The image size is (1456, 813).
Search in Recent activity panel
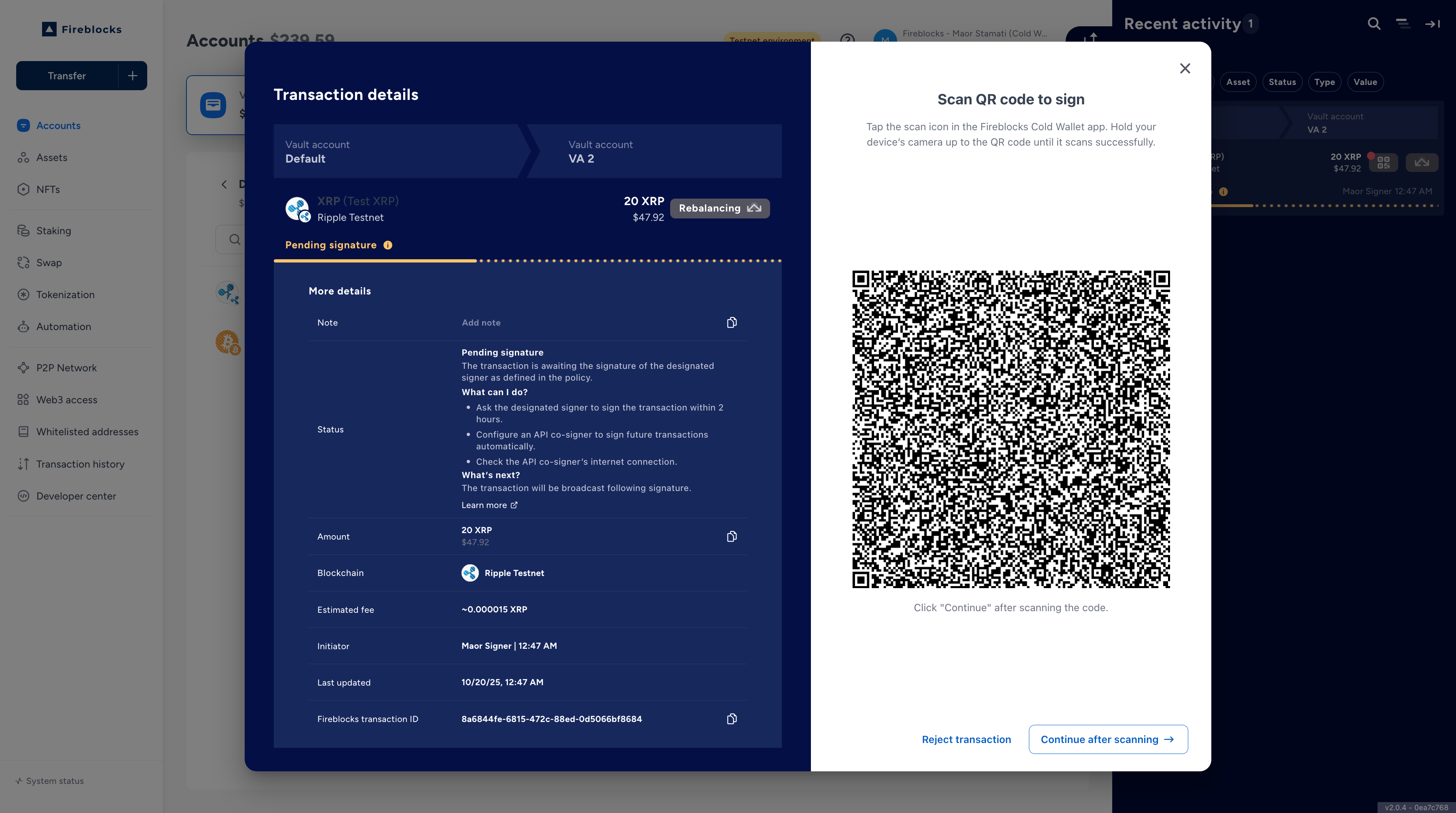(x=1374, y=24)
